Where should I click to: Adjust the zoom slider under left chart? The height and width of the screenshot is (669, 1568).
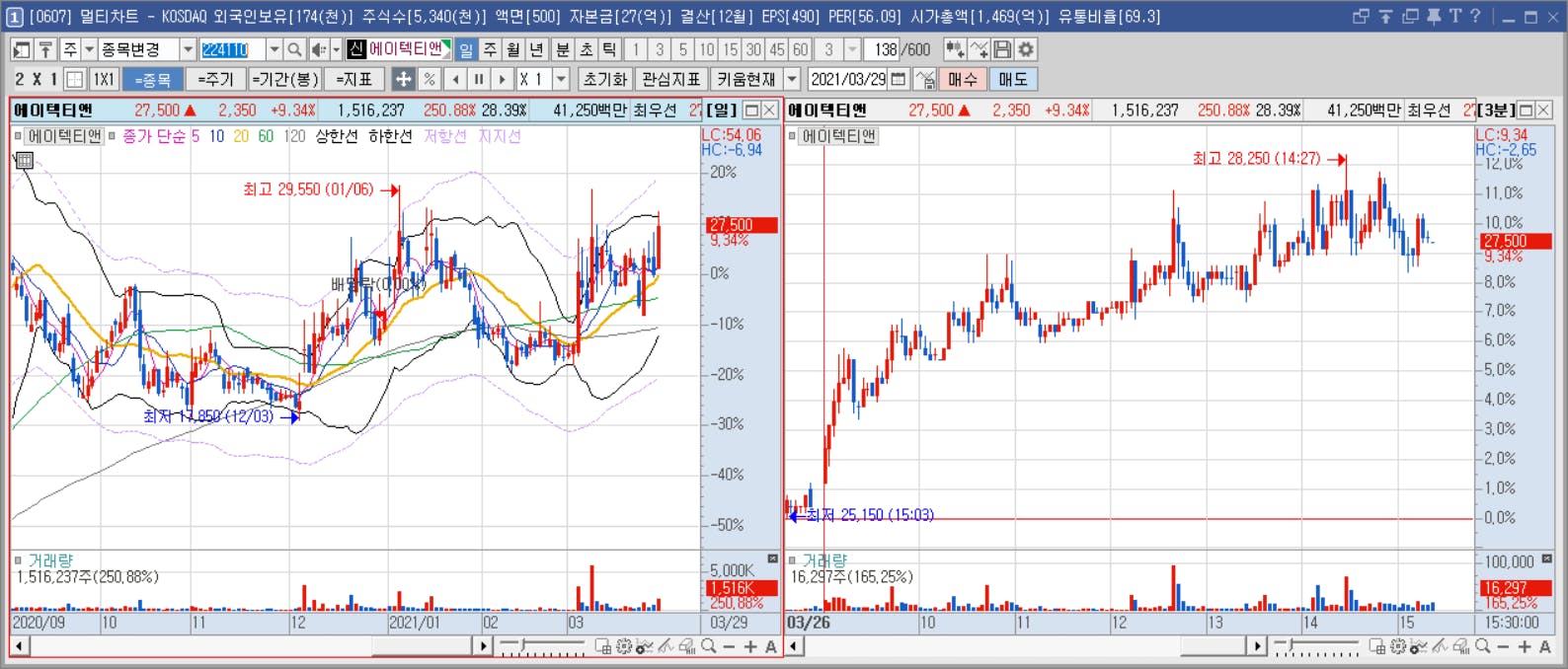click(x=542, y=647)
